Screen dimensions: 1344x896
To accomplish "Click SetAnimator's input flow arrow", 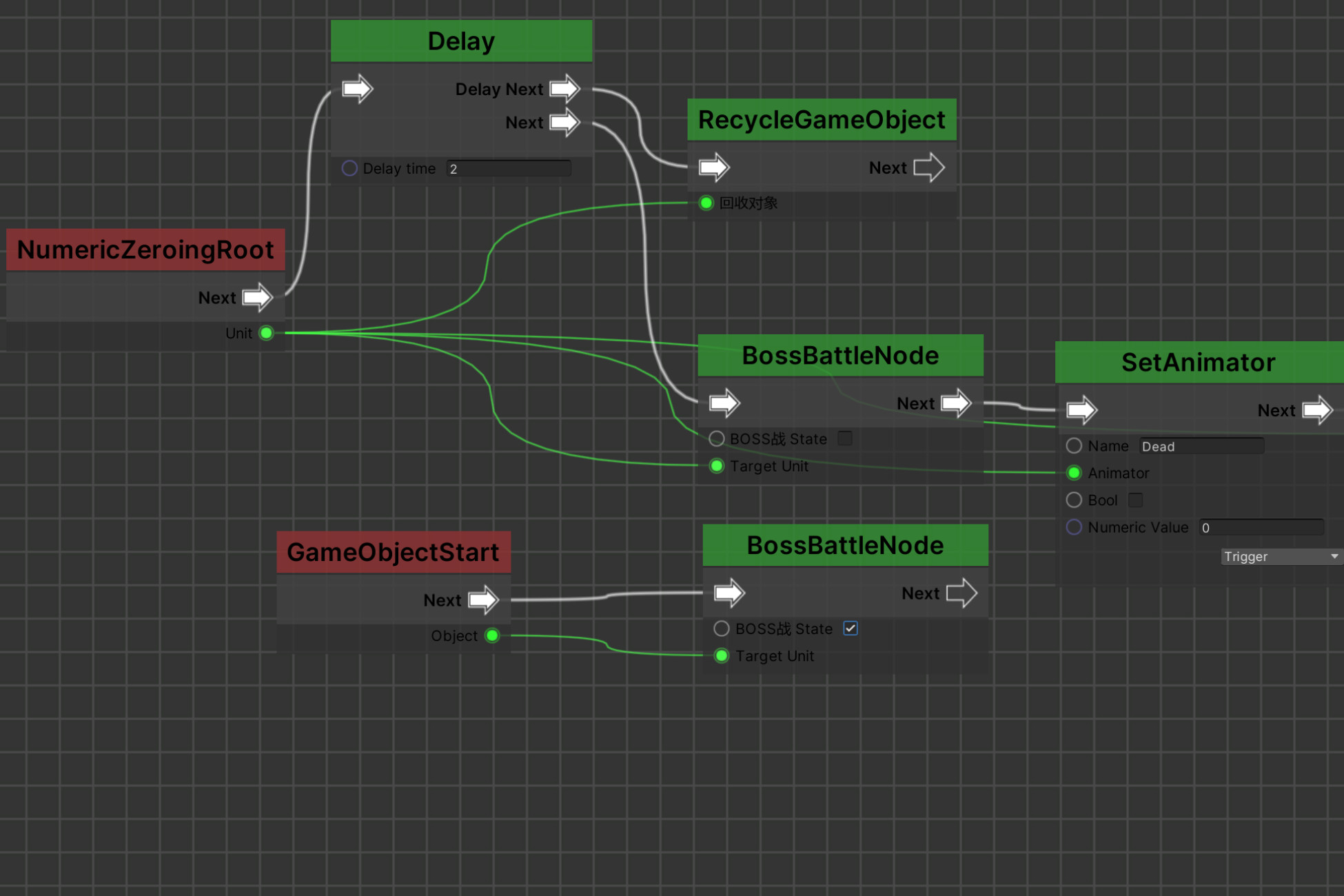I will click(x=1081, y=410).
